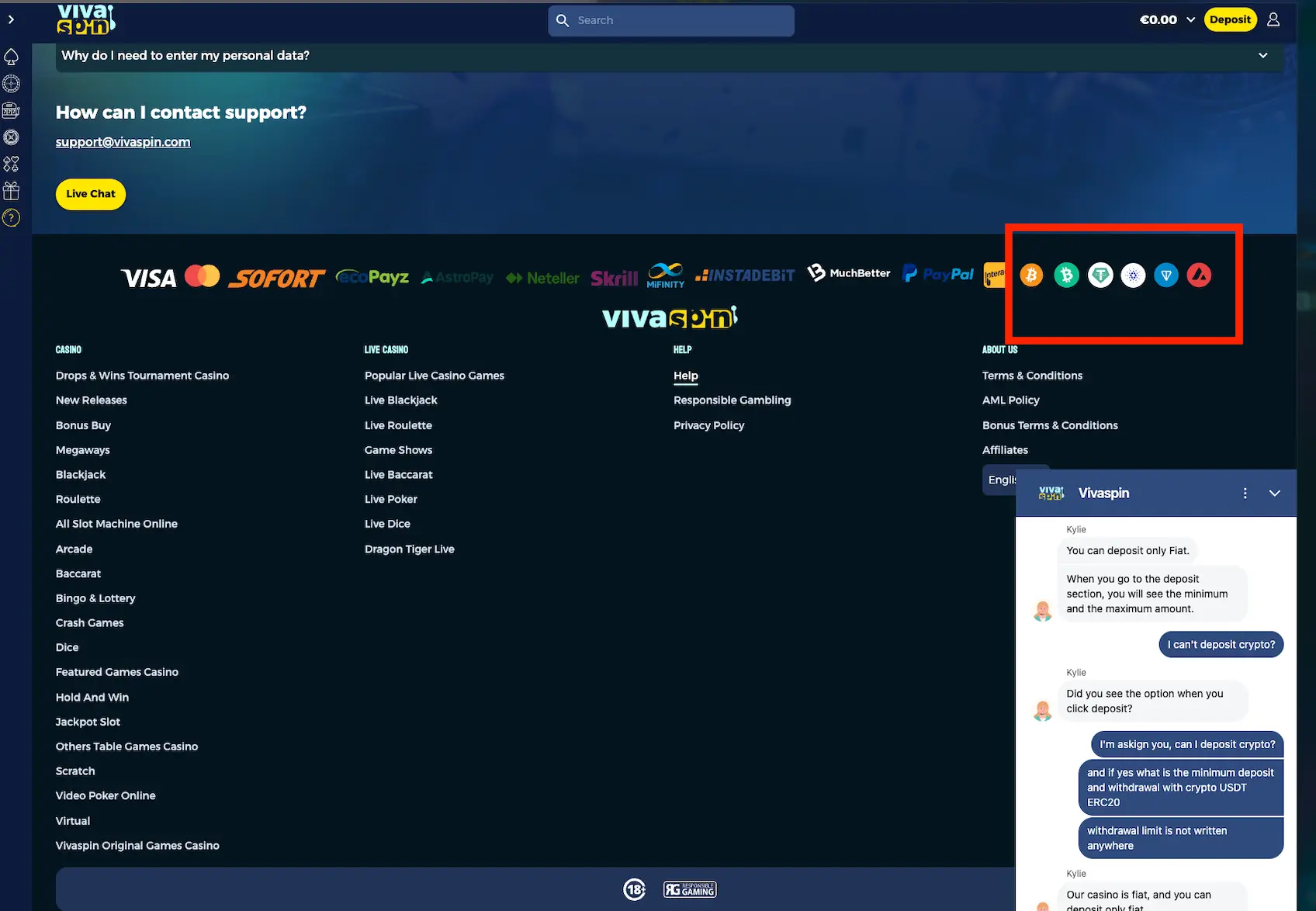Click the Vivaspin footer logo
This screenshot has height=911, width=1316.
(x=670, y=317)
